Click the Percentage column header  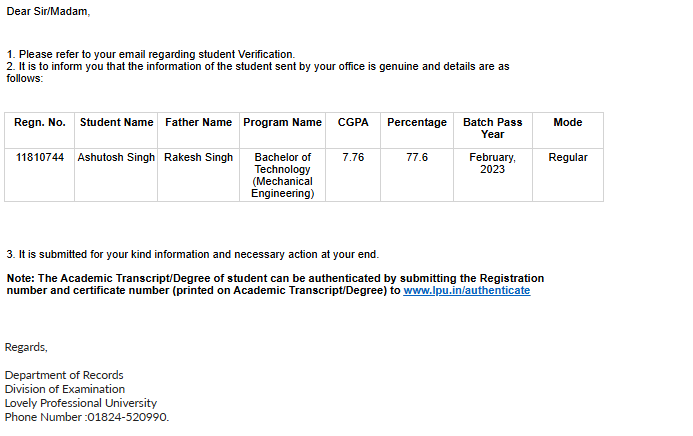(x=417, y=123)
